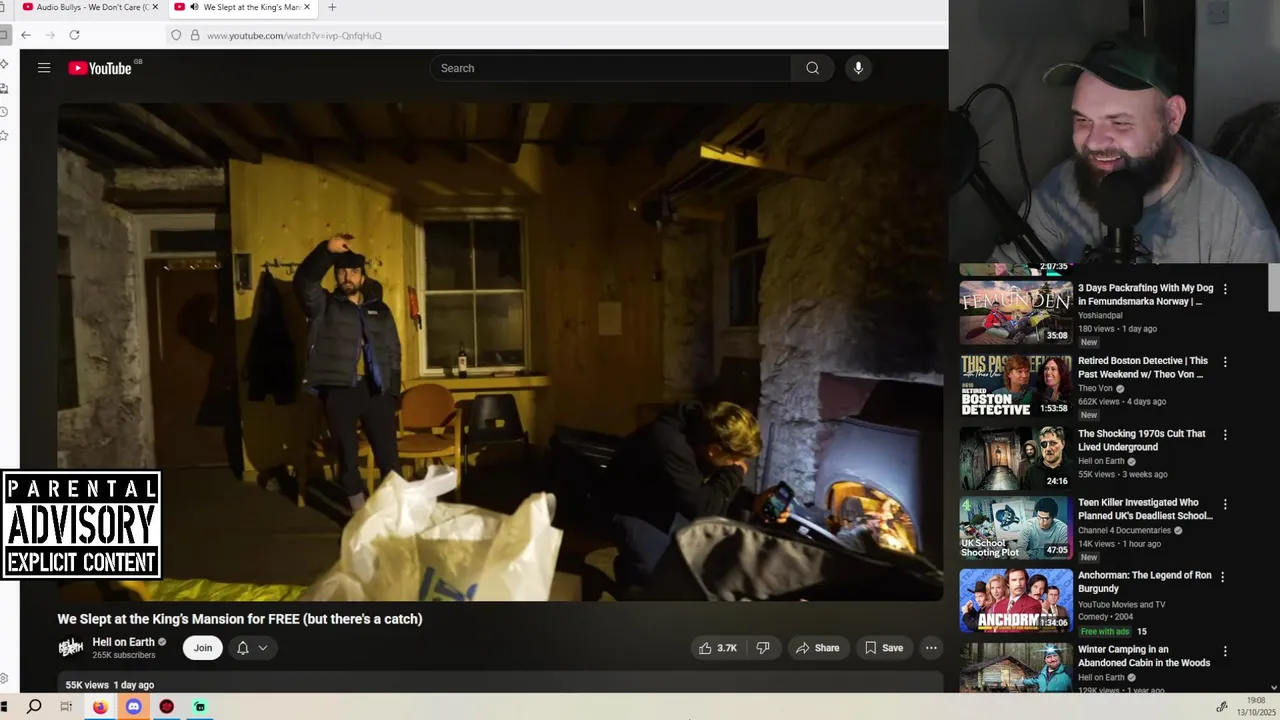Open Winter Camping in an Abandoned Cabin title
1280x720 pixels.
tap(1144, 656)
